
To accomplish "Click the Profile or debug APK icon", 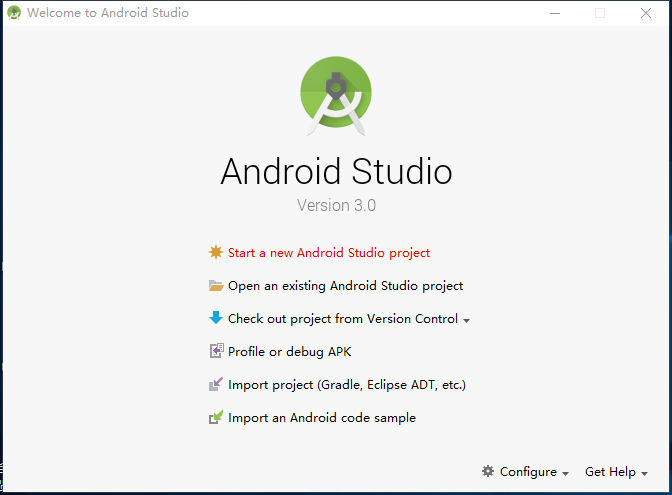I will [x=216, y=351].
